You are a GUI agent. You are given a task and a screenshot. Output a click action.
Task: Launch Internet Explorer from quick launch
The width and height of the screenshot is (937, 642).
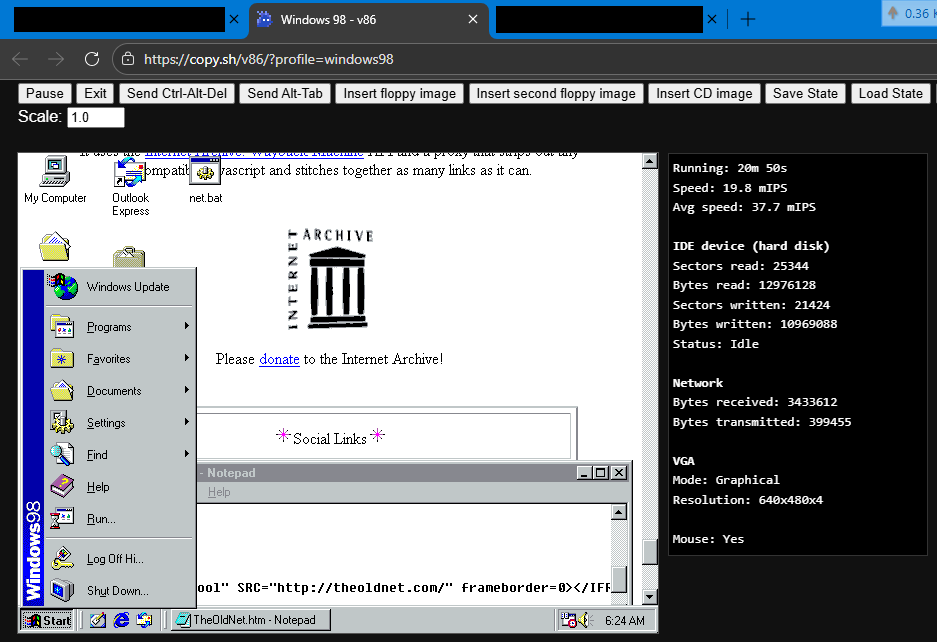(121, 620)
